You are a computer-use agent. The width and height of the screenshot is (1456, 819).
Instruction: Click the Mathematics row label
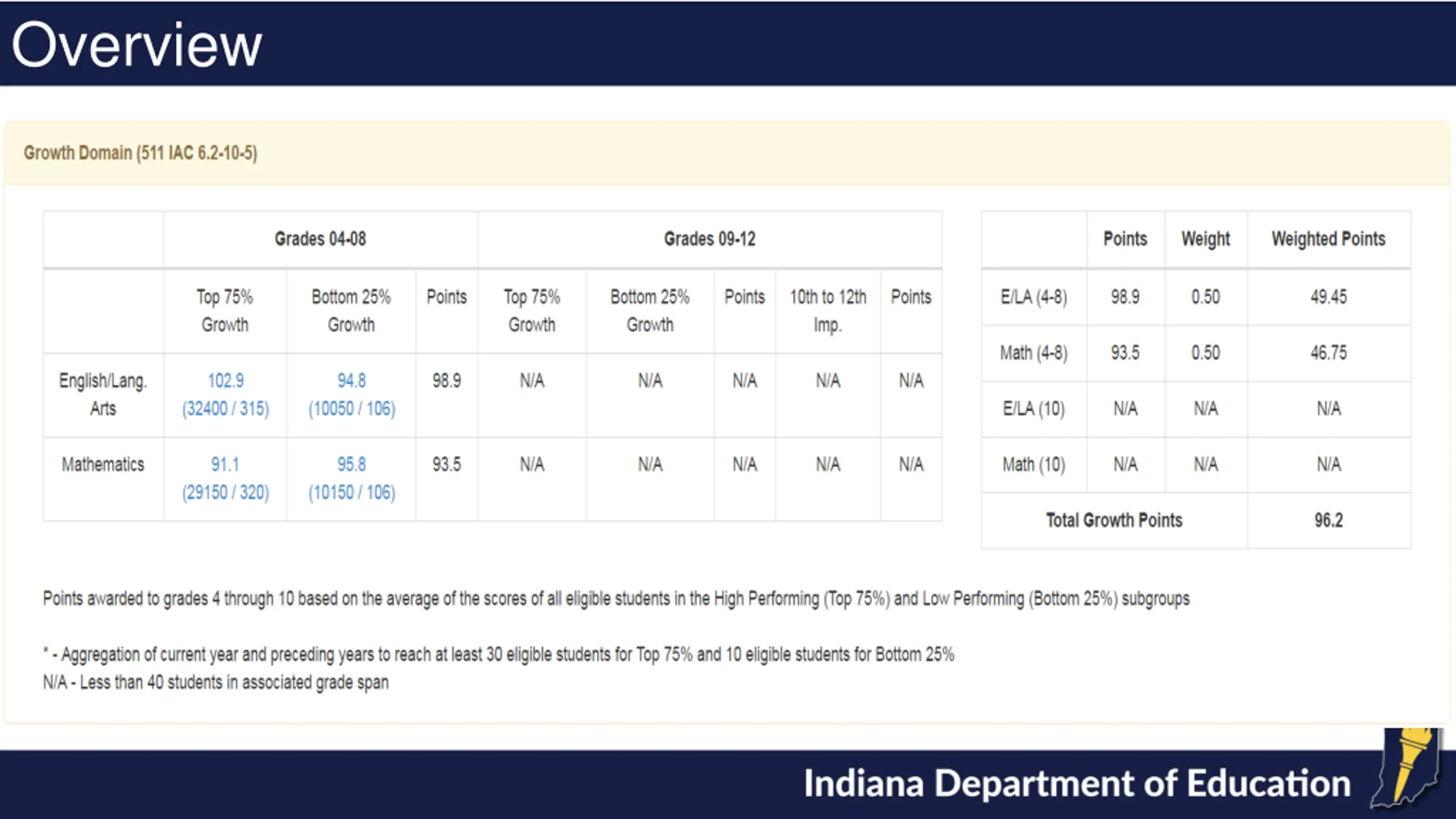(103, 464)
